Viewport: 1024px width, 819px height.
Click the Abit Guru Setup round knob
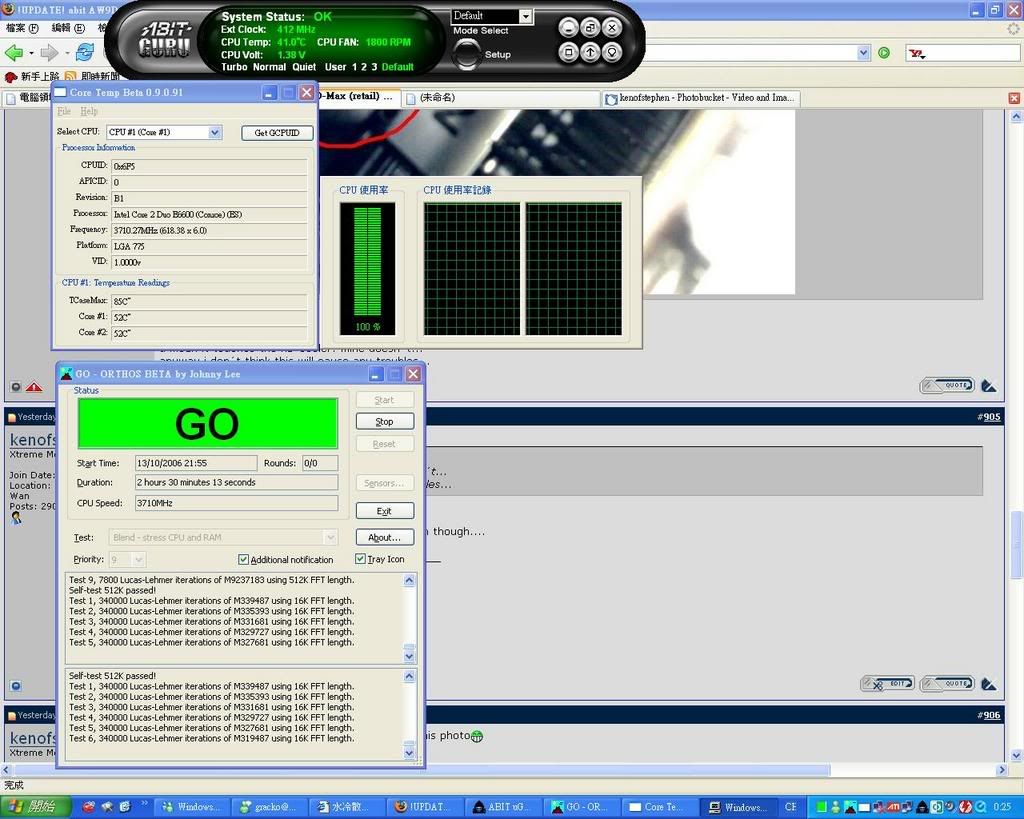coord(466,54)
